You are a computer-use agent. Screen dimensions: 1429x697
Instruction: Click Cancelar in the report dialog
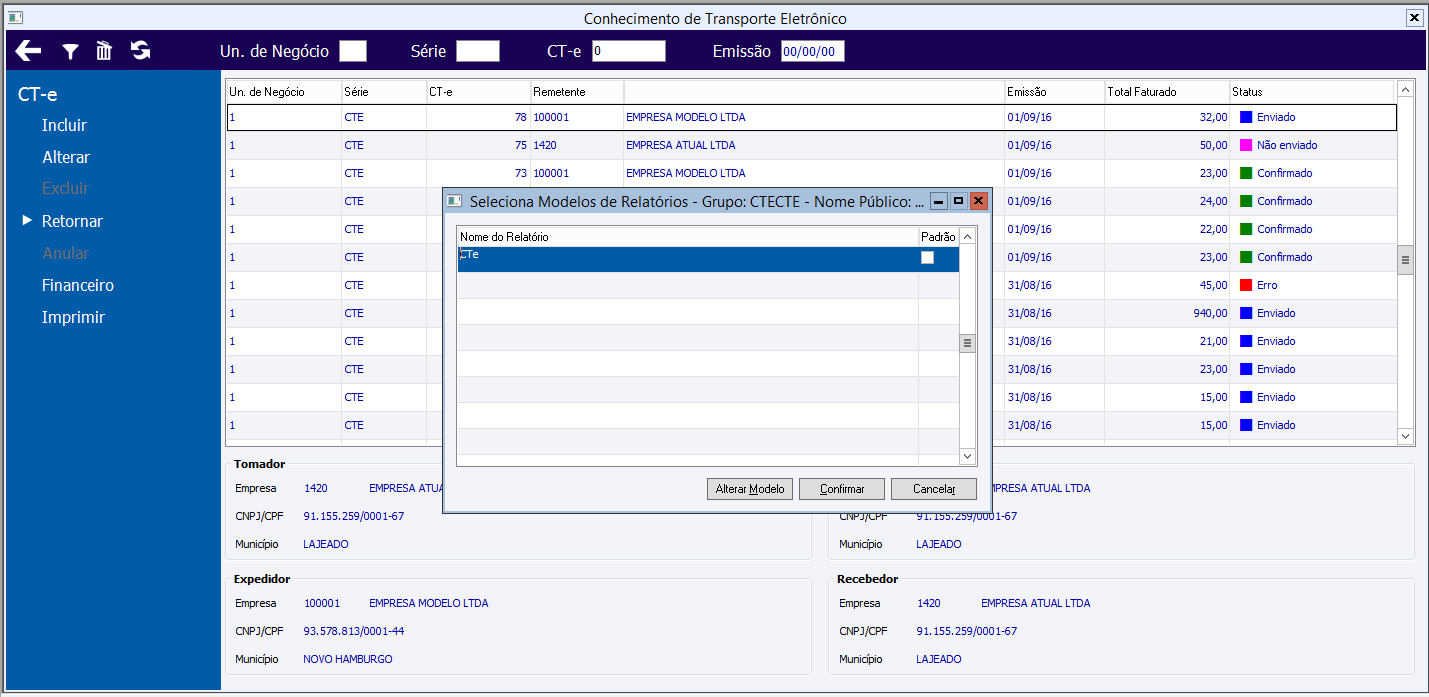[934, 489]
